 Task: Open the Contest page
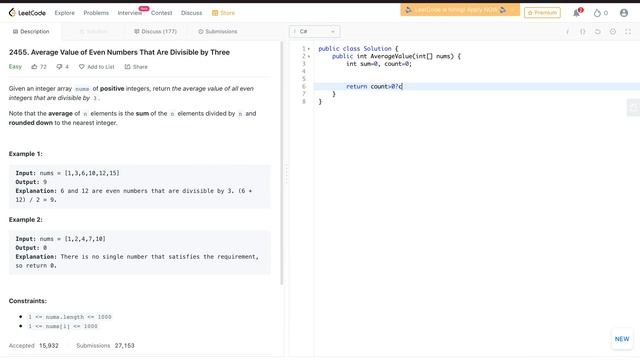[161, 13]
